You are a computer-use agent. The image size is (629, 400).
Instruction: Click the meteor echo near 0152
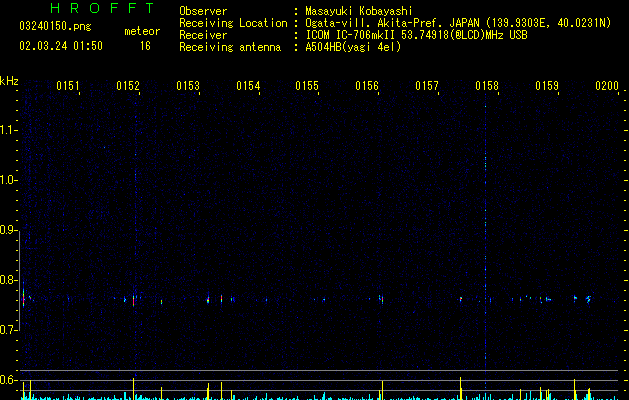click(134, 300)
